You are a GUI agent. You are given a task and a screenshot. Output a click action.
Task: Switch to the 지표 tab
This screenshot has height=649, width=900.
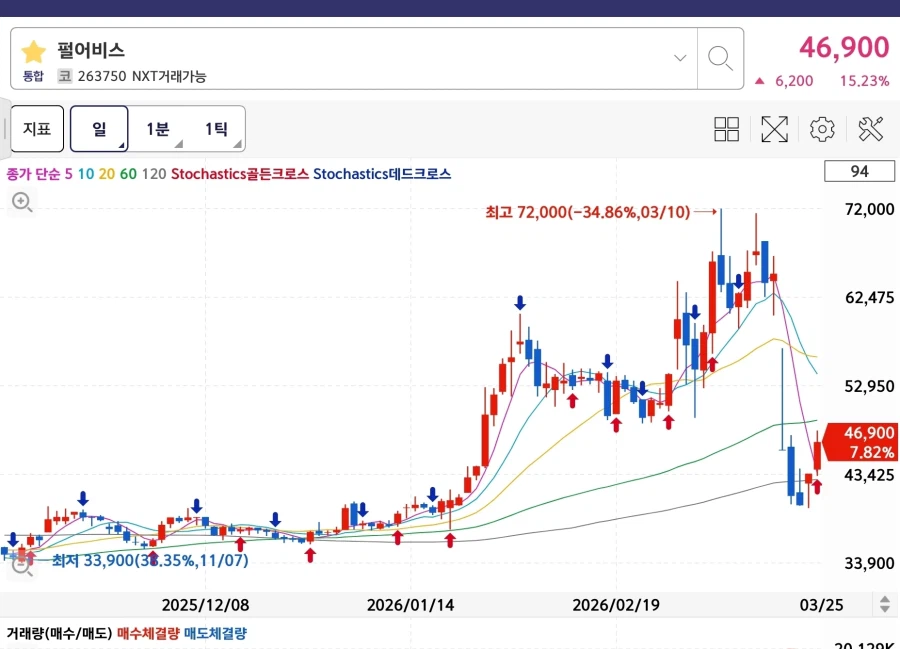(36, 128)
